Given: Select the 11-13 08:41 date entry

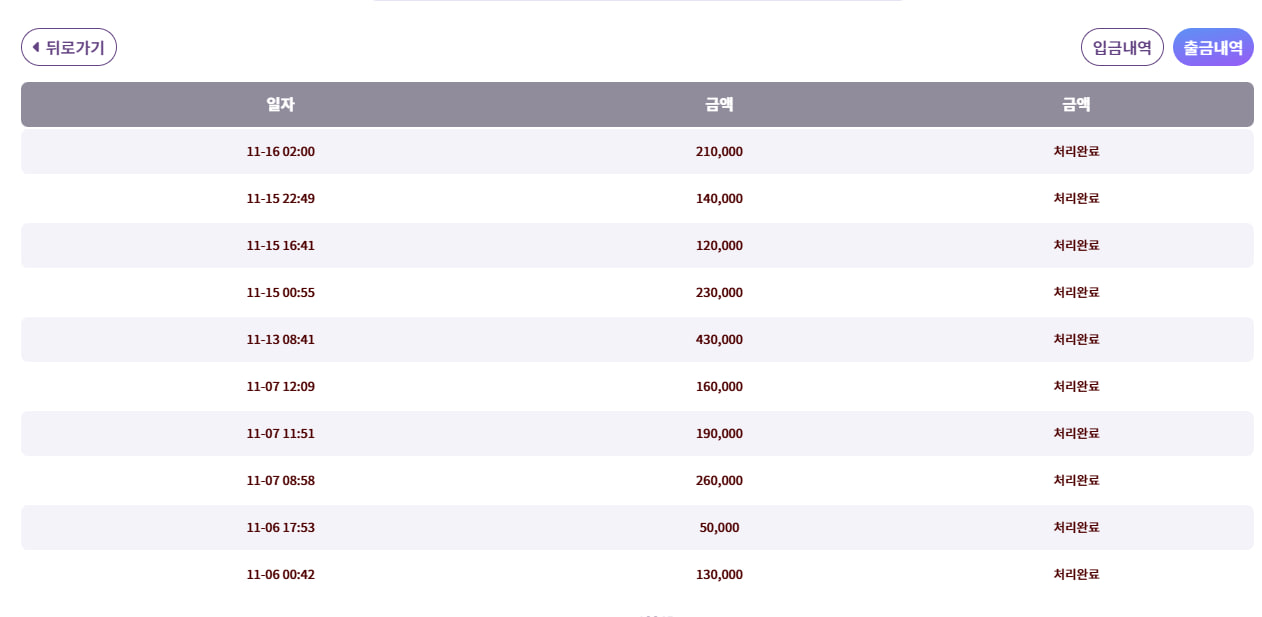Looking at the screenshot, I should tap(280, 340).
